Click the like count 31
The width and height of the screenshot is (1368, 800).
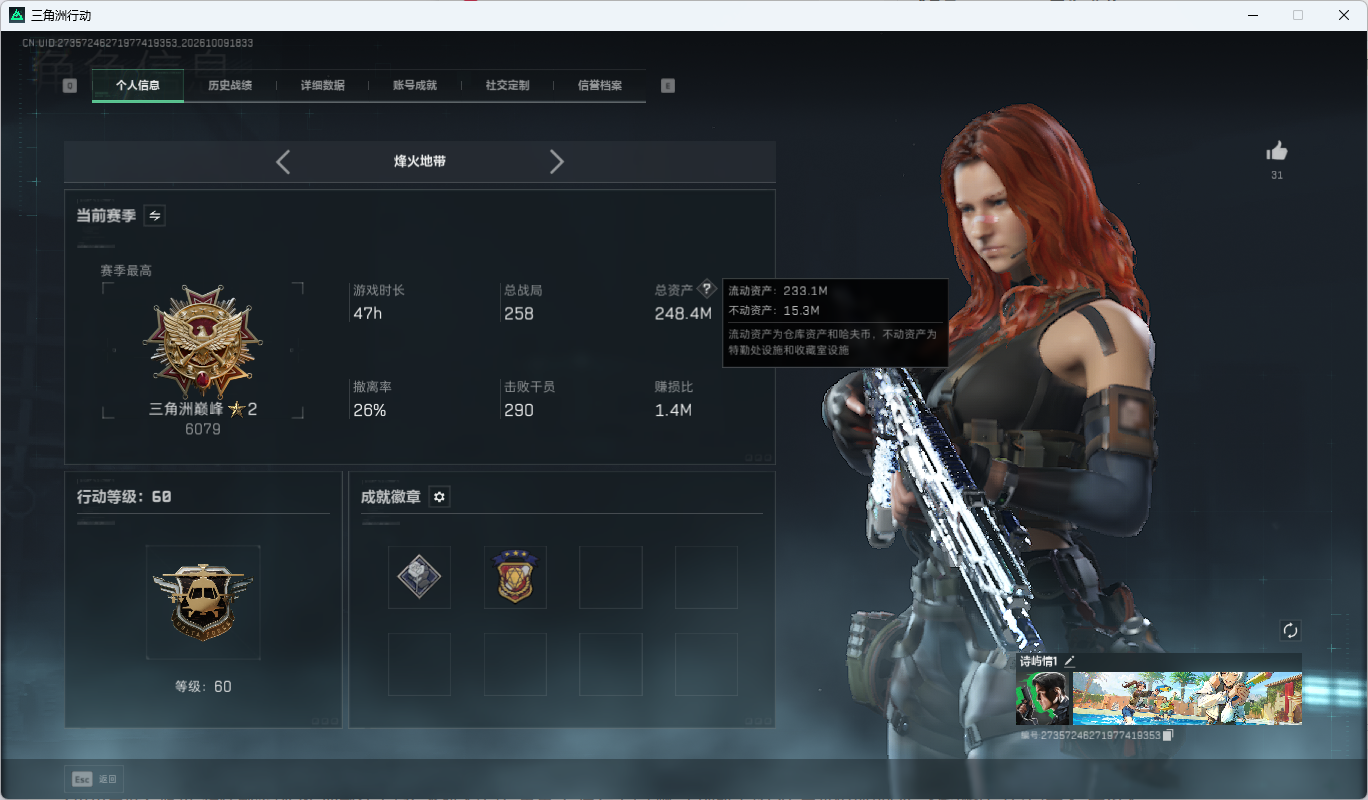click(1277, 176)
